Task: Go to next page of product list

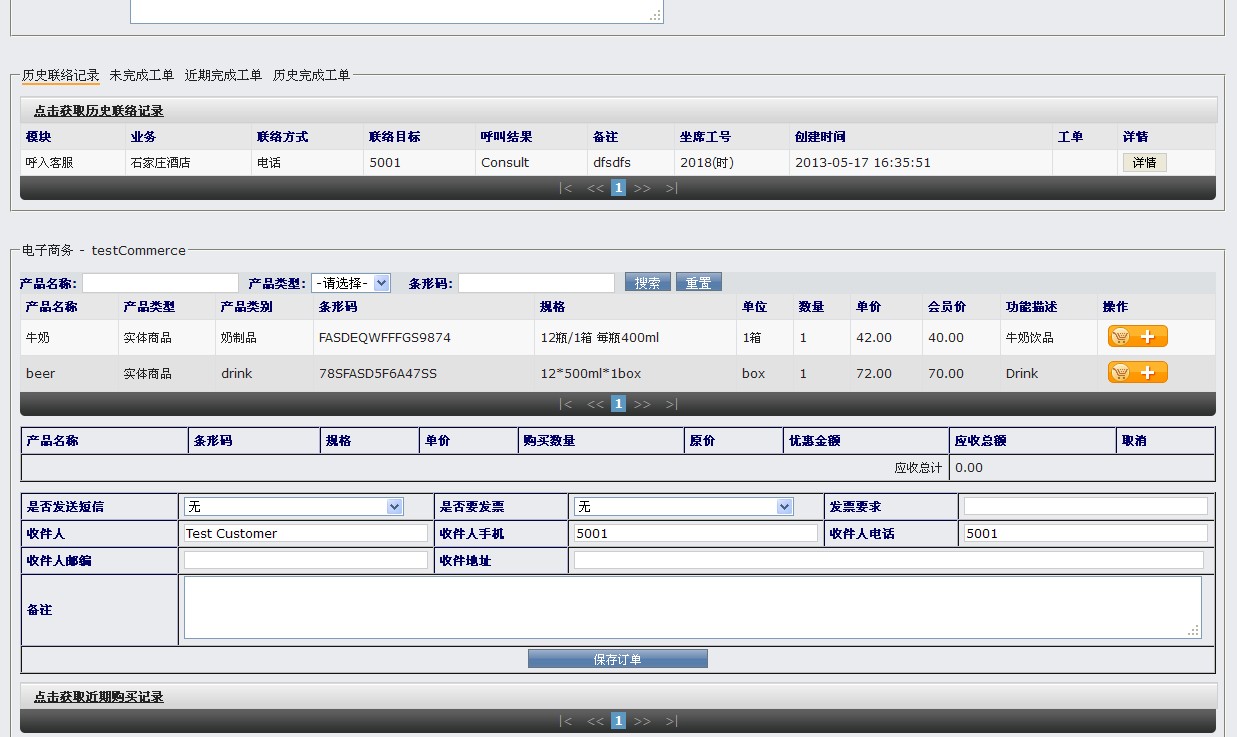Action: (642, 404)
